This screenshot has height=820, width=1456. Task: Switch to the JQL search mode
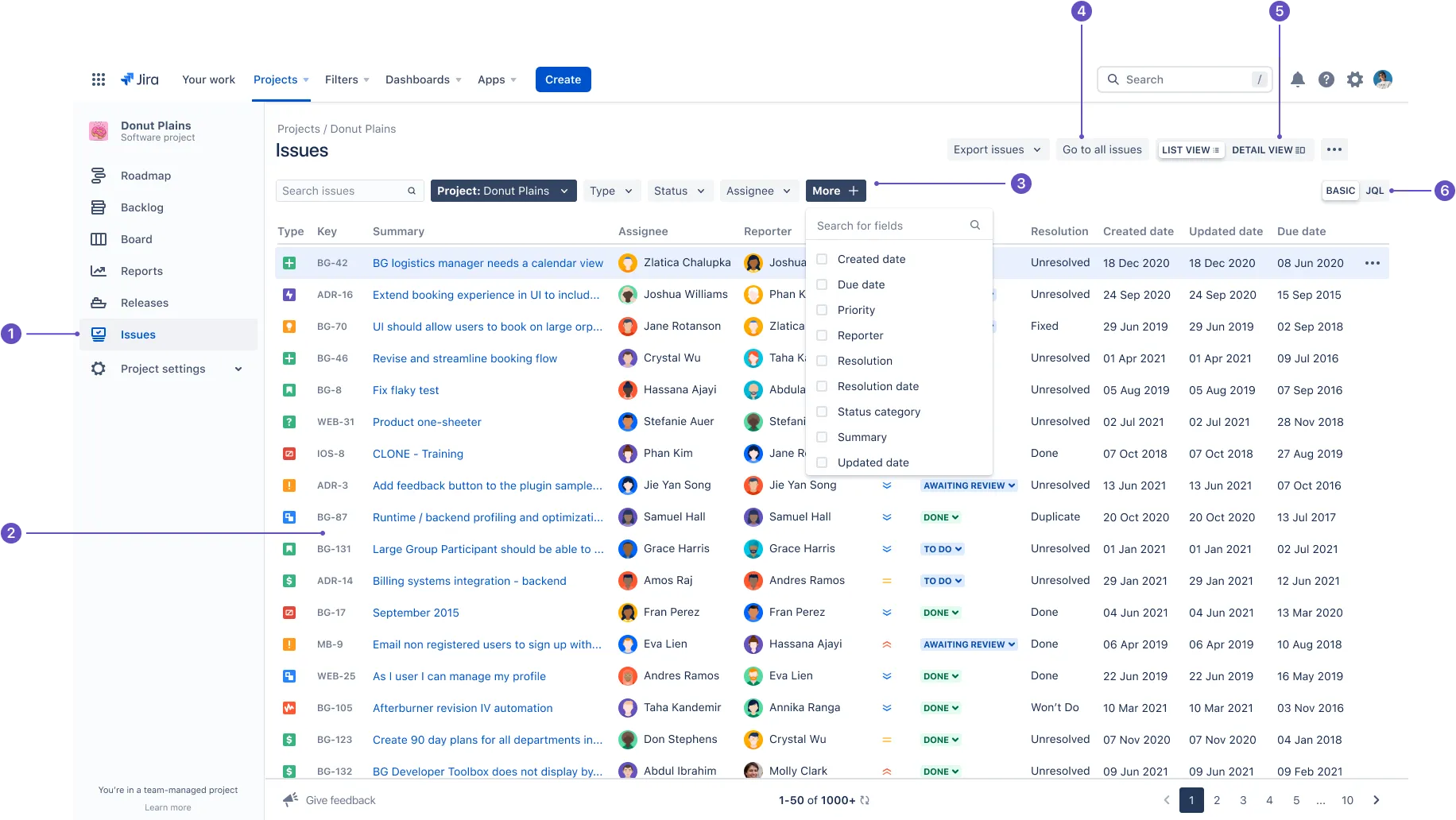pos(1375,191)
